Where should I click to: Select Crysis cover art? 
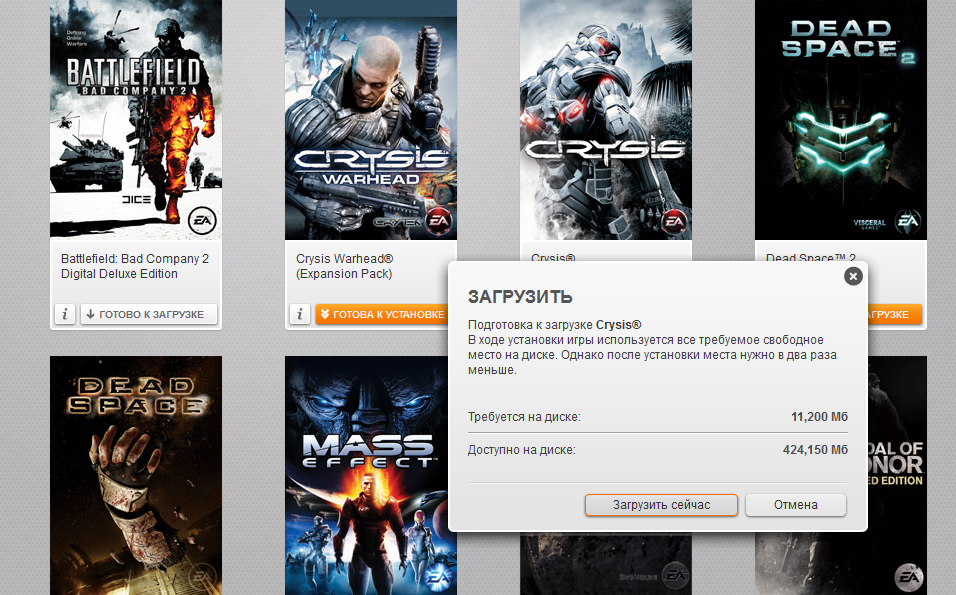coord(606,119)
